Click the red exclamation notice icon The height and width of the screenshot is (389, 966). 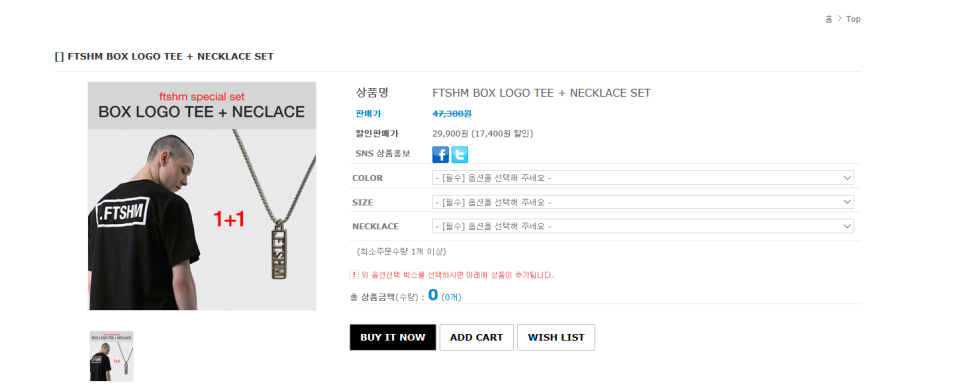click(354, 274)
